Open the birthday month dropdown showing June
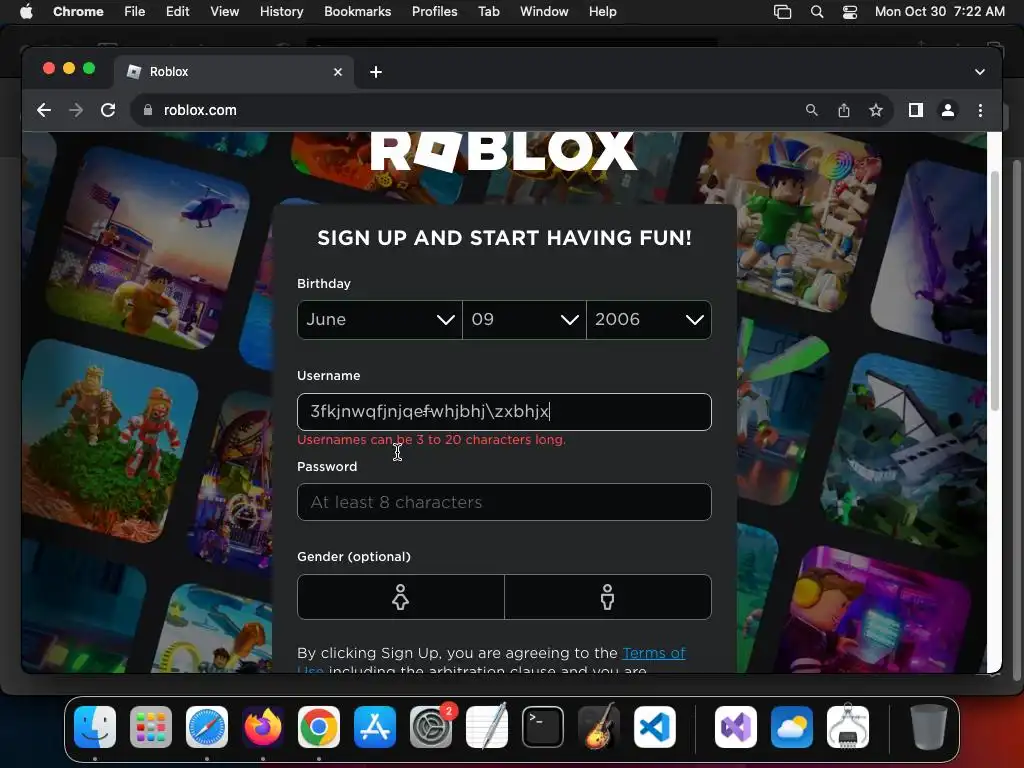The width and height of the screenshot is (1024, 768). point(379,319)
